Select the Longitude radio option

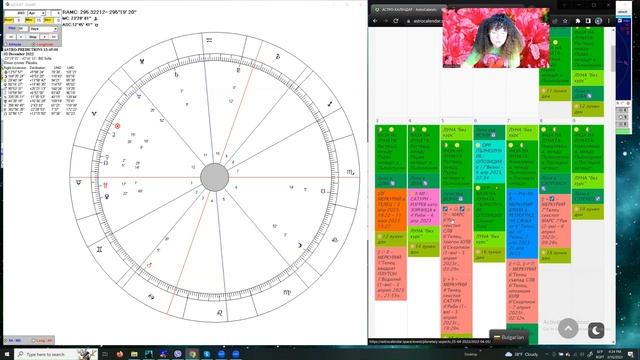(42, 44)
